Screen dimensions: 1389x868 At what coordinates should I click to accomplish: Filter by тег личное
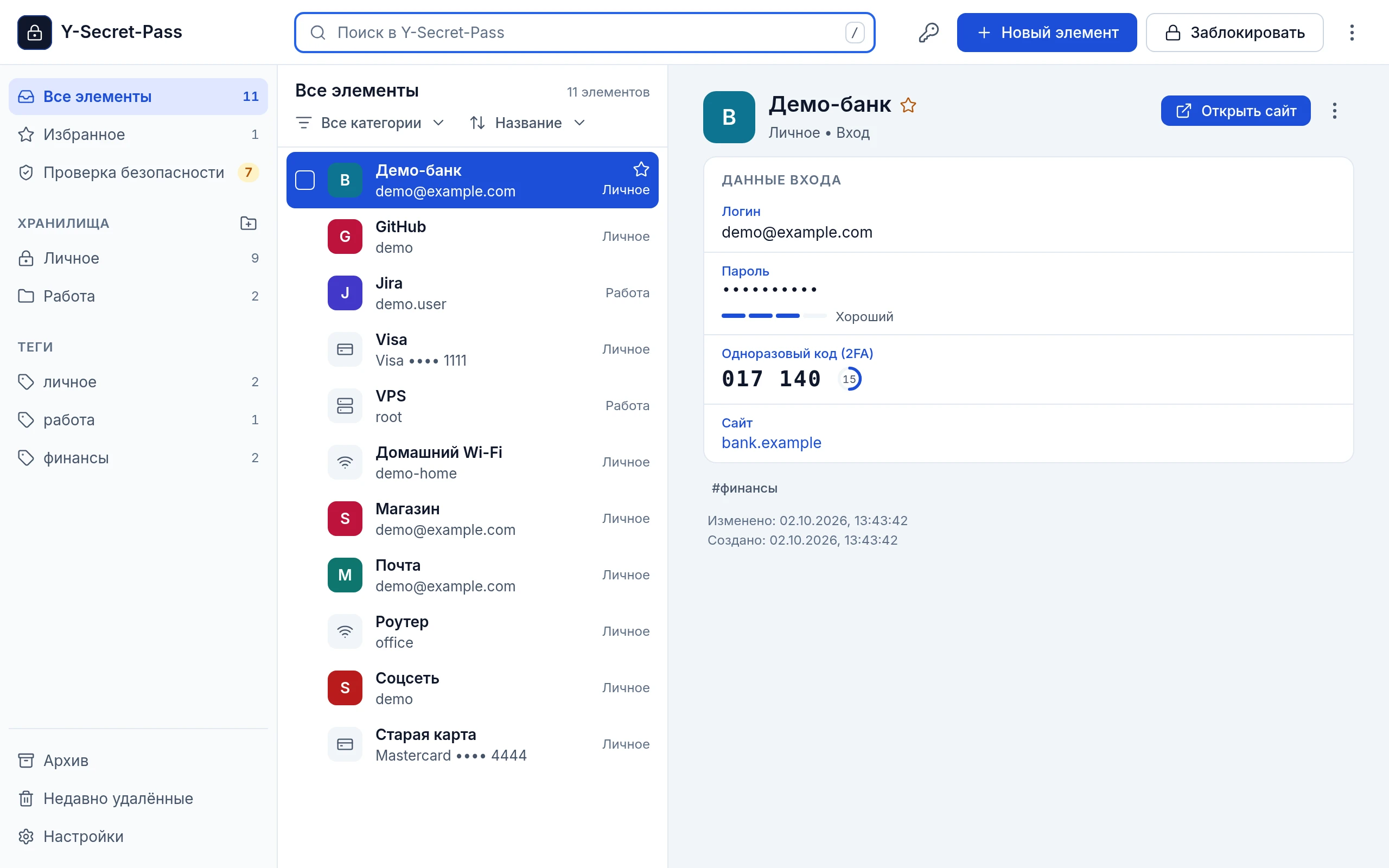click(138, 382)
